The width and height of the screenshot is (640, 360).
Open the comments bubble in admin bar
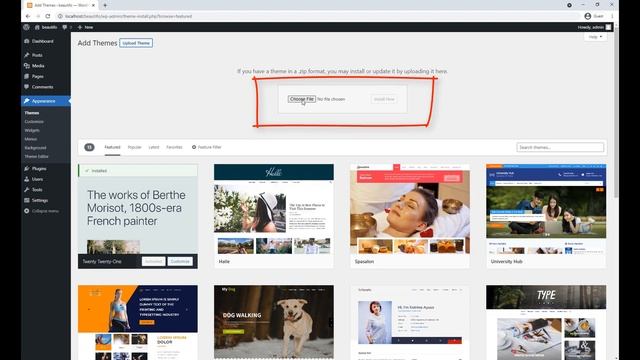point(64,27)
